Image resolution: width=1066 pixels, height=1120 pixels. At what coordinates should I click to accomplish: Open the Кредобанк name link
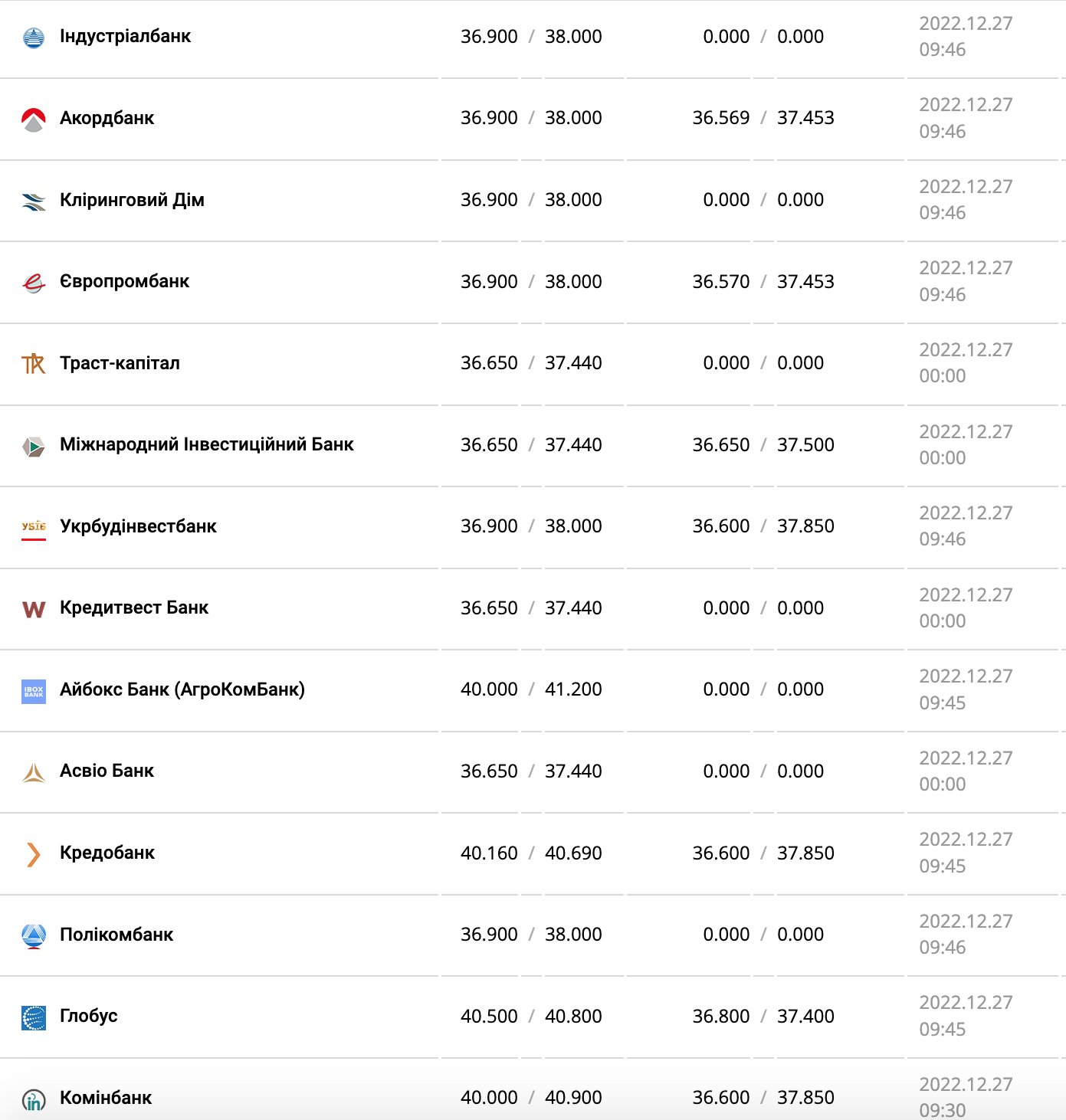click(x=107, y=853)
